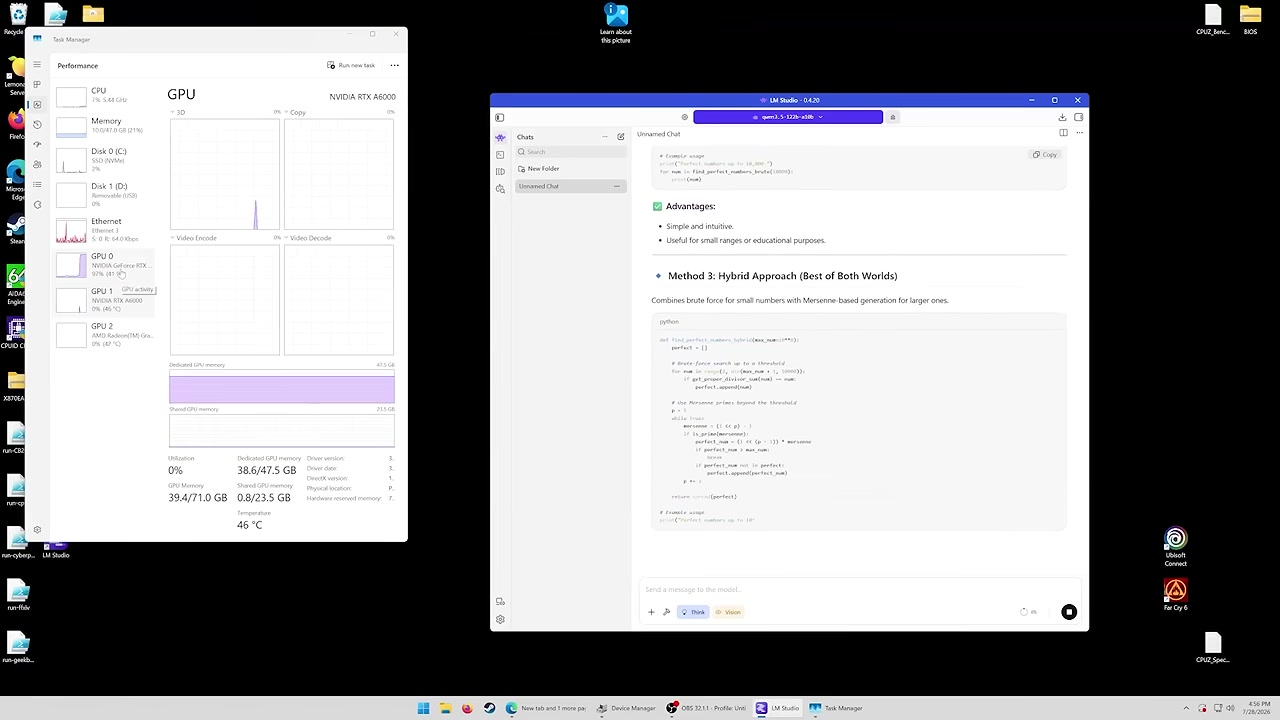Add attachment with plus icon
Viewport: 1280px width, 720px height.
point(651,612)
